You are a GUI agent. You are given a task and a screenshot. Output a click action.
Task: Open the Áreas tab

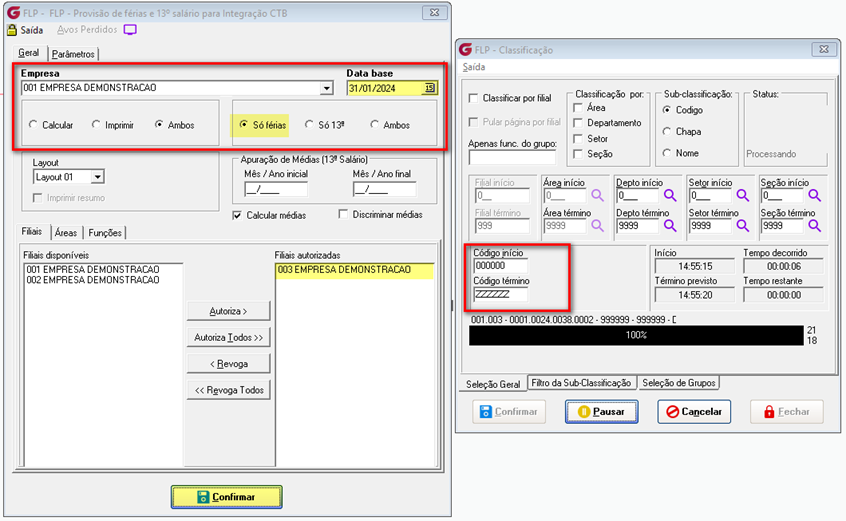[66, 232]
